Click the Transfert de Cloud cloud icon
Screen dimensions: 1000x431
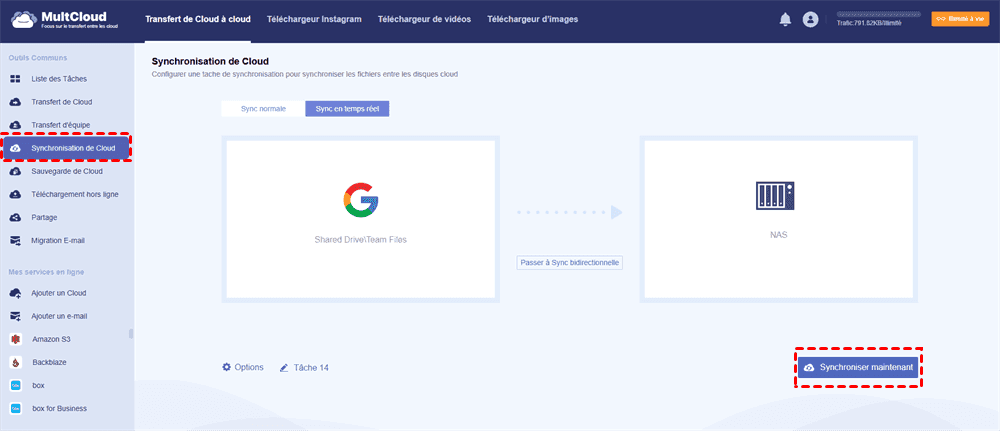[15, 102]
